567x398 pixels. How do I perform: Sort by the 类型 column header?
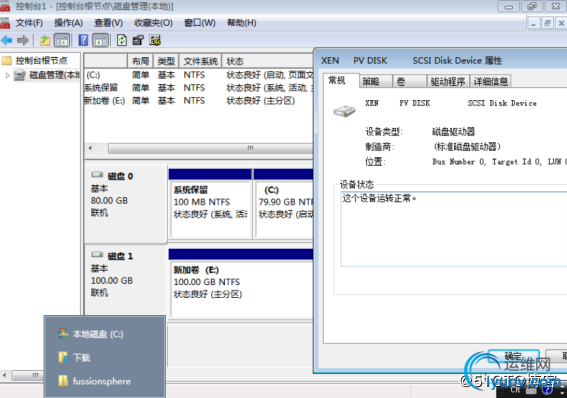pyautogui.click(x=166, y=61)
